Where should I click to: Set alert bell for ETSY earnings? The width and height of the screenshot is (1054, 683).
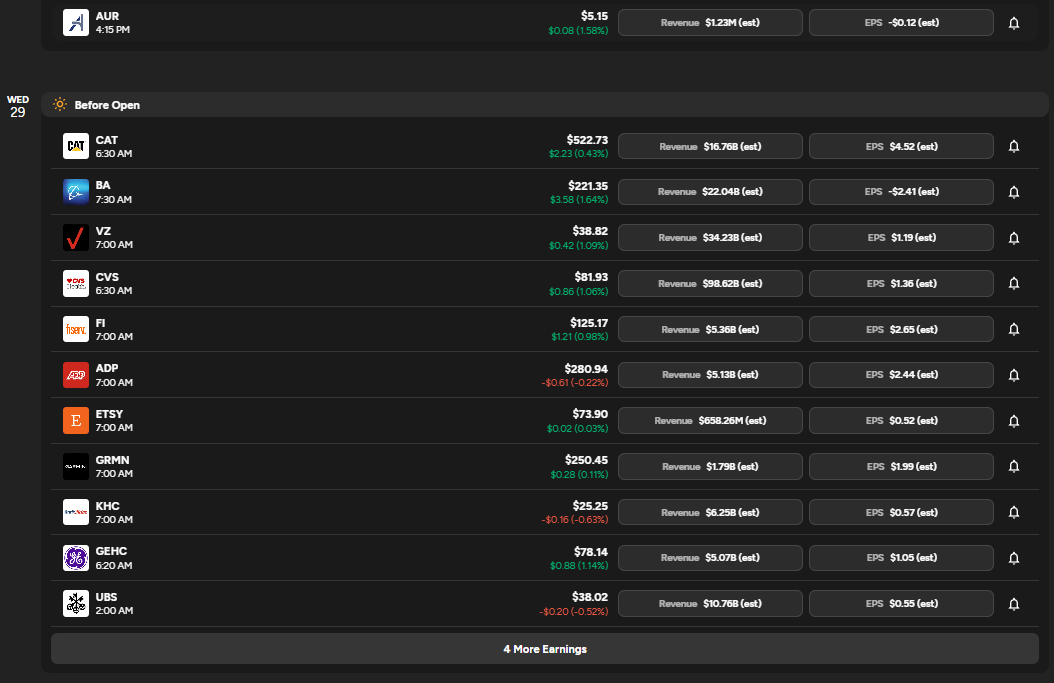pyautogui.click(x=1014, y=421)
